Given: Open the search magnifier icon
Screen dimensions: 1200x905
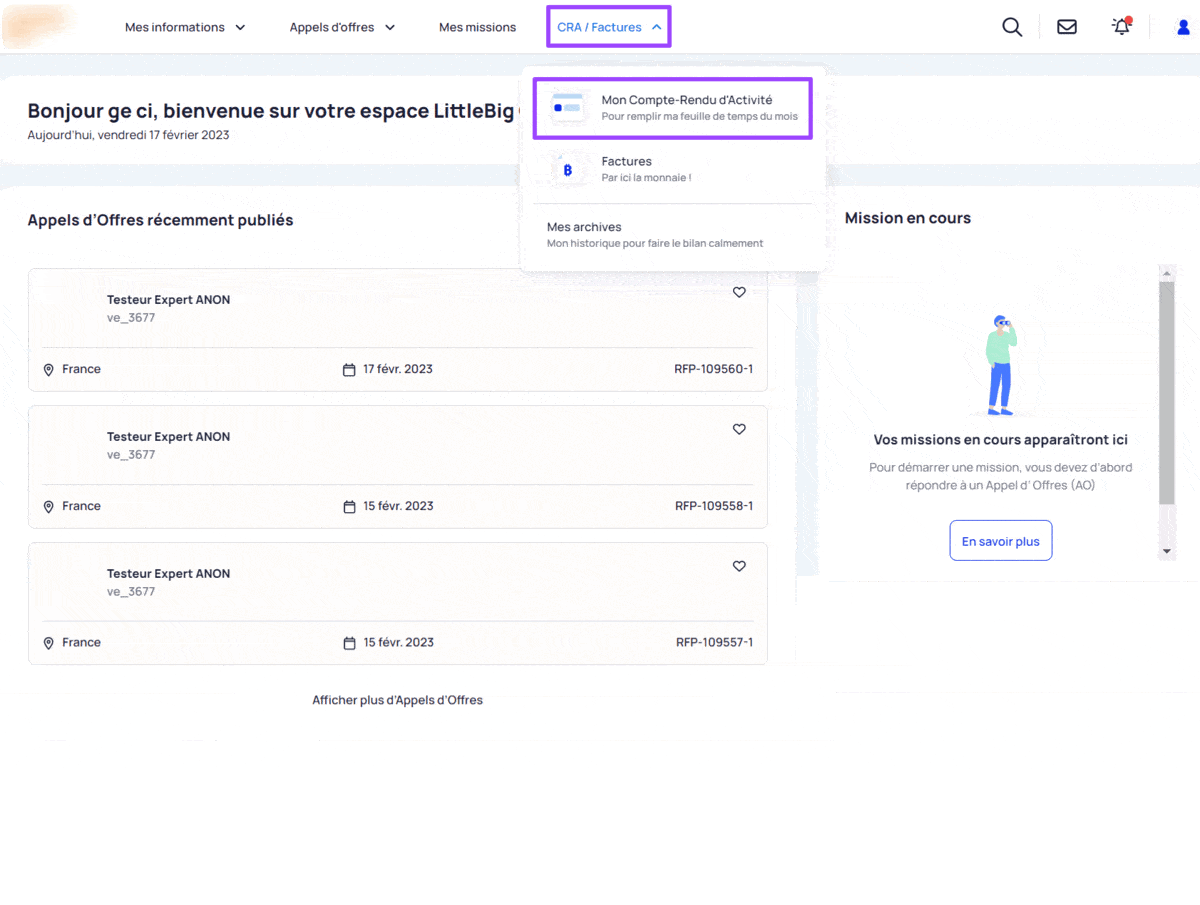Looking at the screenshot, I should coord(1012,27).
